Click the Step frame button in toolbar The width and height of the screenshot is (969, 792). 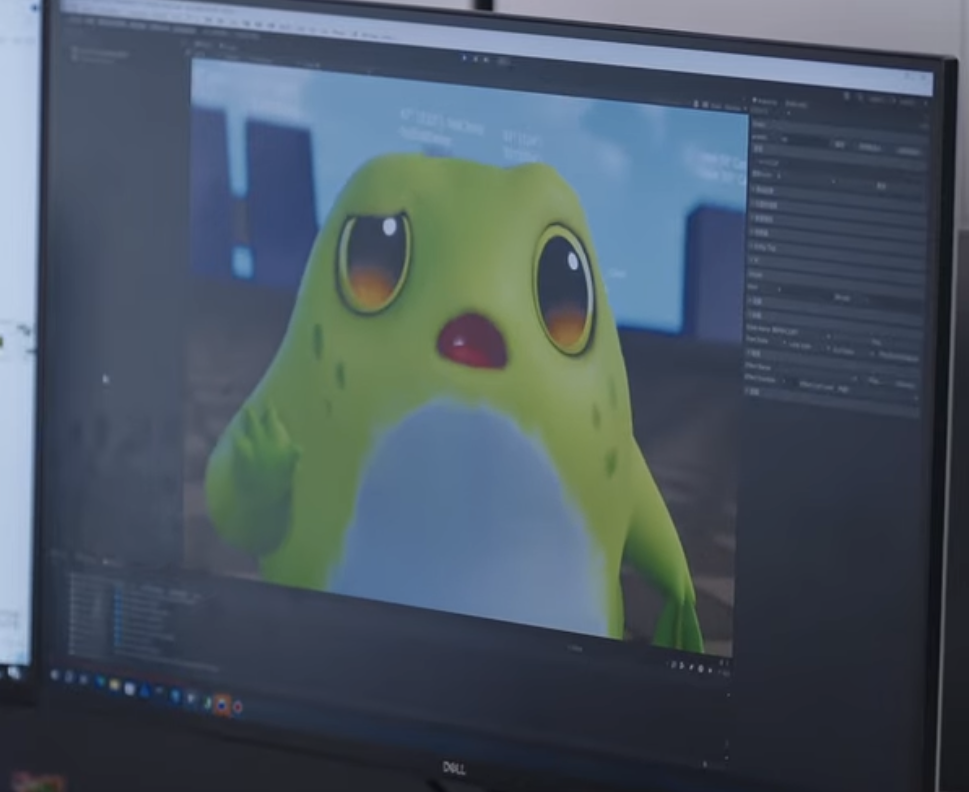[x=486, y=60]
